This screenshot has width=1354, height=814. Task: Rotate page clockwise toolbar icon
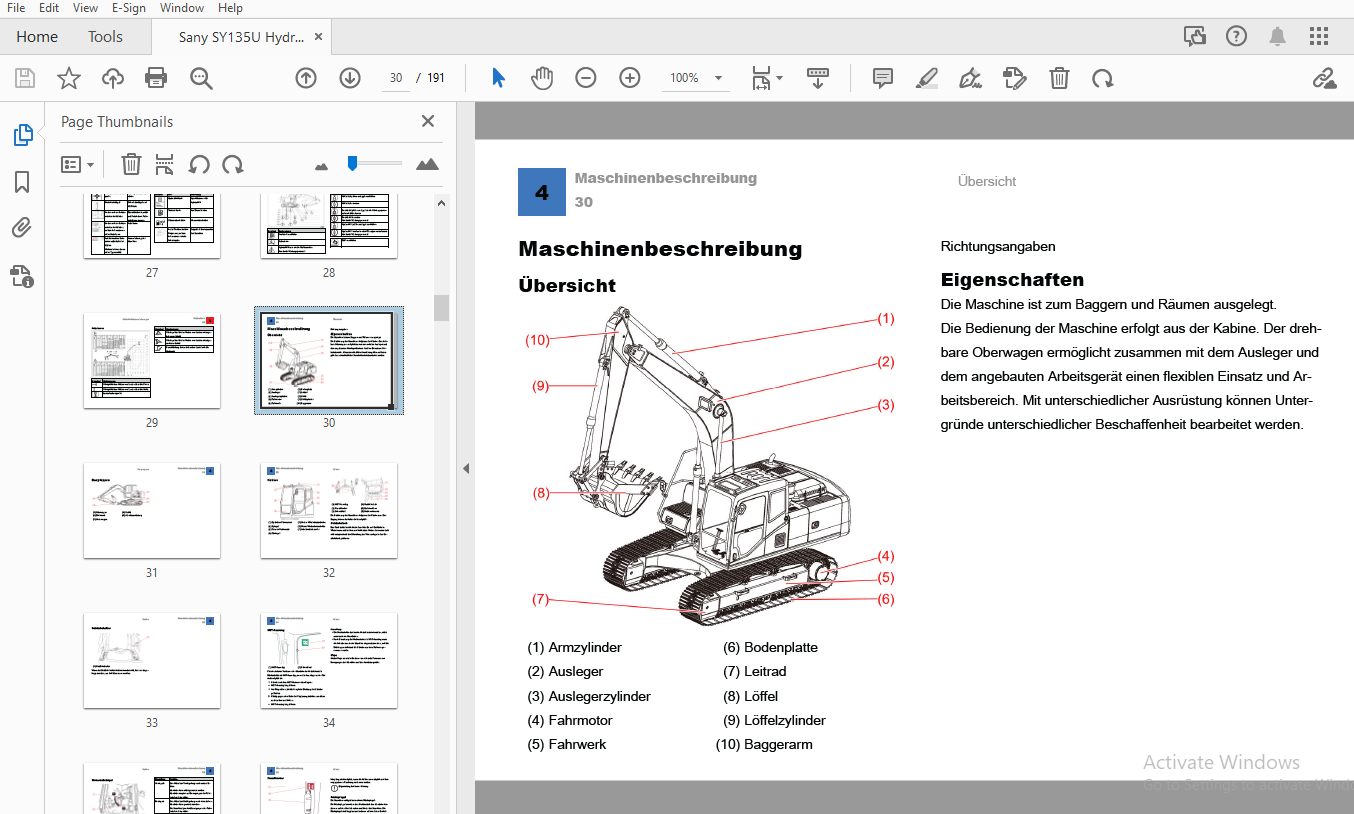[1103, 78]
